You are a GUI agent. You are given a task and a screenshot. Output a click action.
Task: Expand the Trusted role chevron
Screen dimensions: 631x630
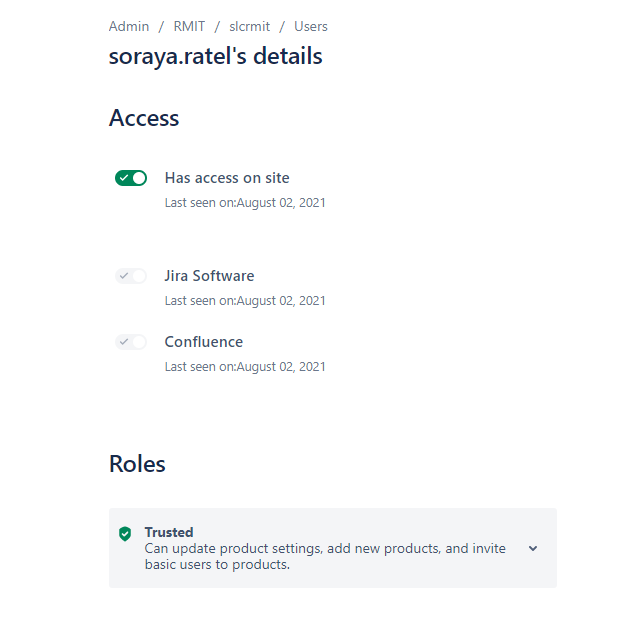(533, 548)
